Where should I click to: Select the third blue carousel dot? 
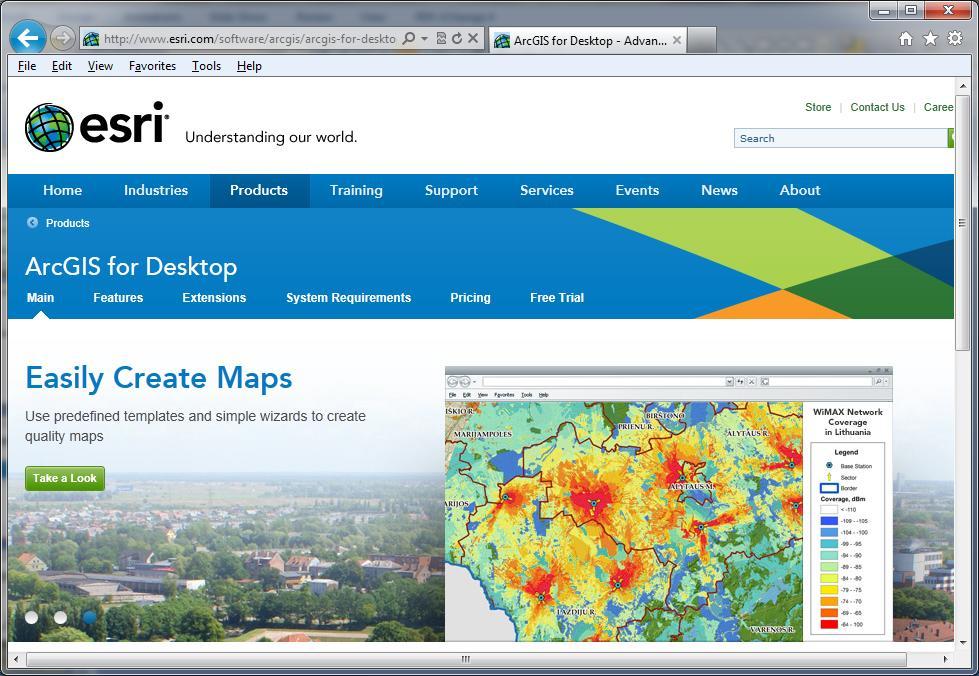[90, 617]
